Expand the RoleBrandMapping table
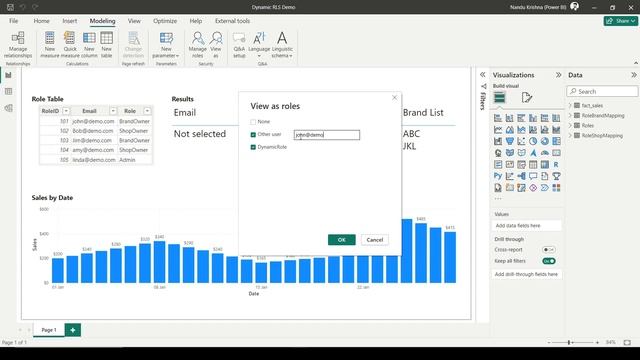Image resolution: width=640 pixels, height=360 pixels. (x=570, y=116)
